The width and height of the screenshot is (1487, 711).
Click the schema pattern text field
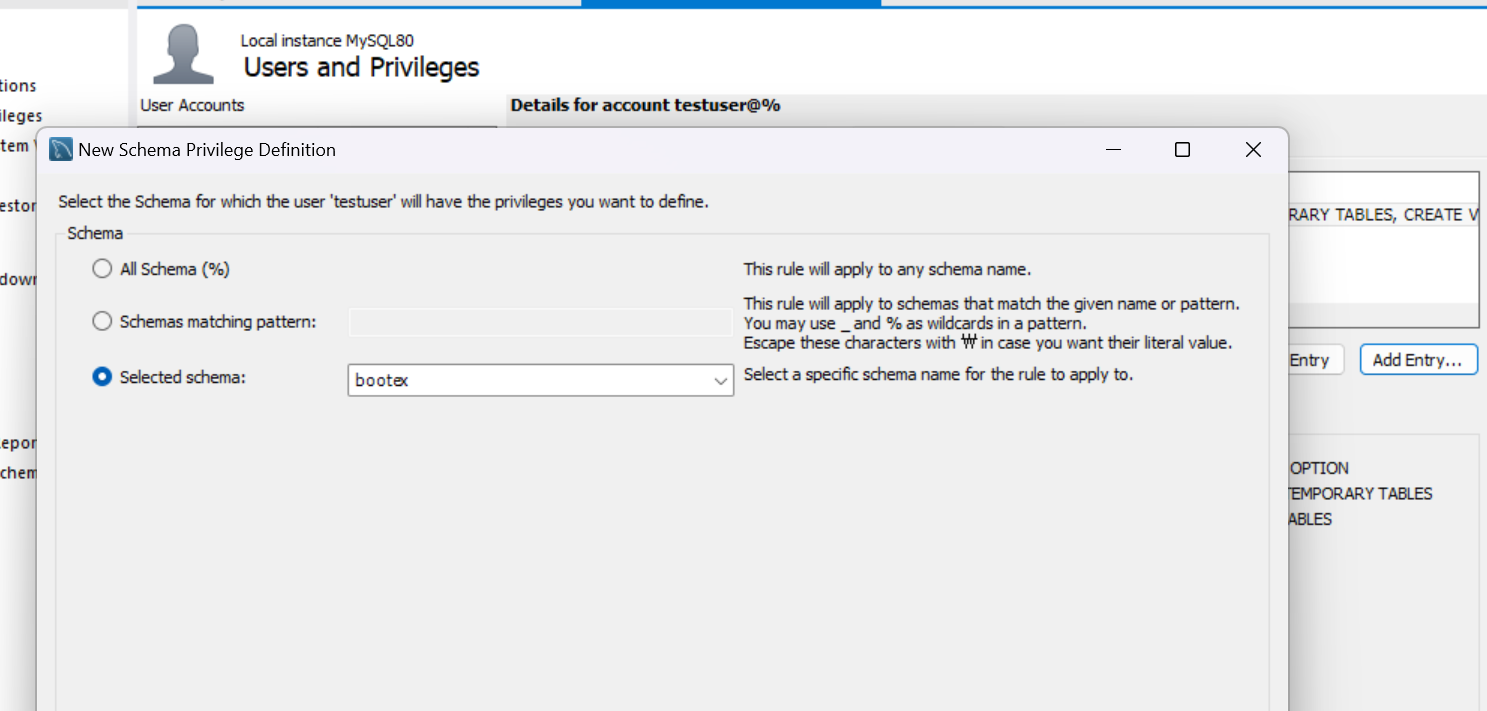click(541, 322)
